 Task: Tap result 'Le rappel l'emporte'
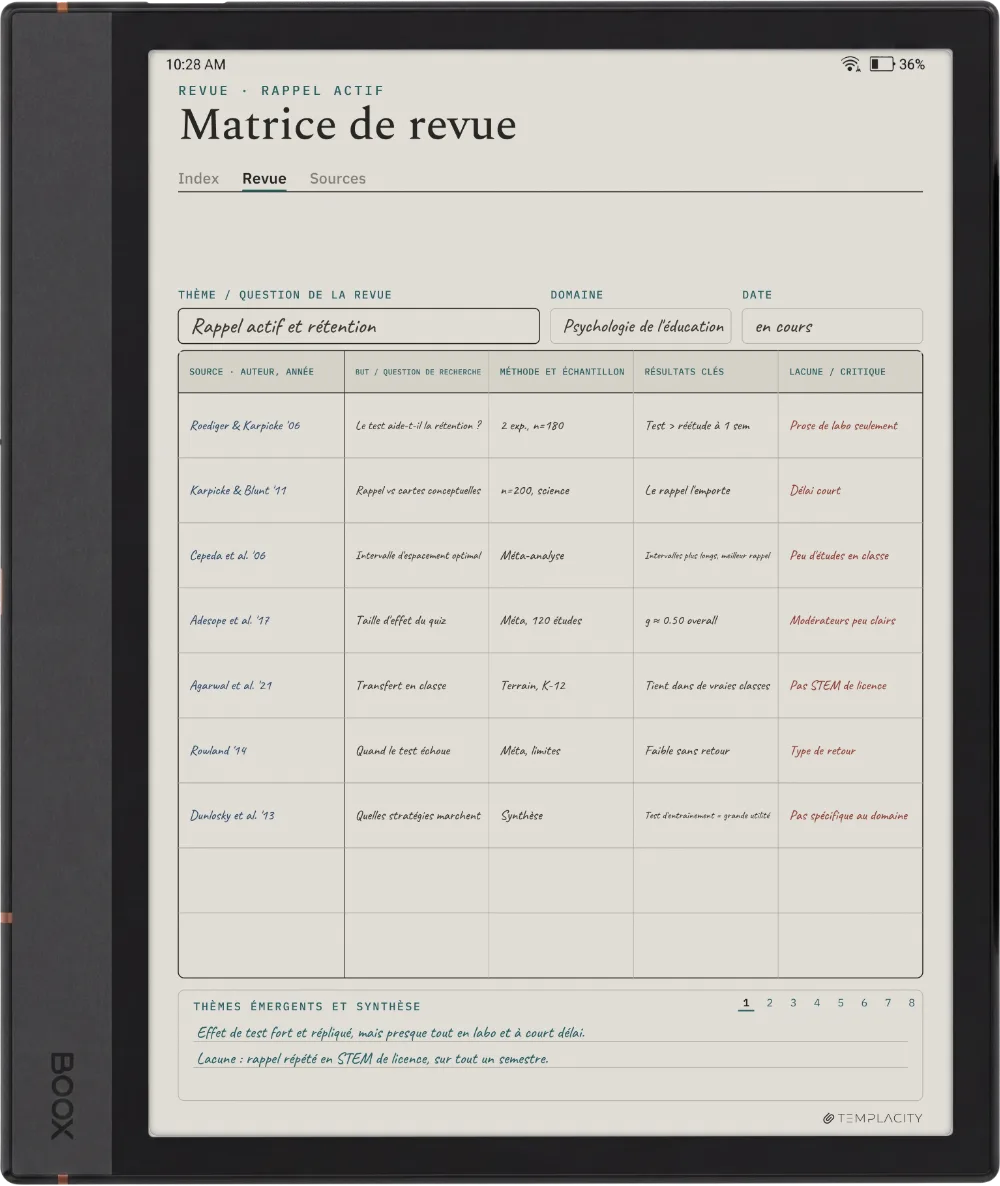coord(706,490)
